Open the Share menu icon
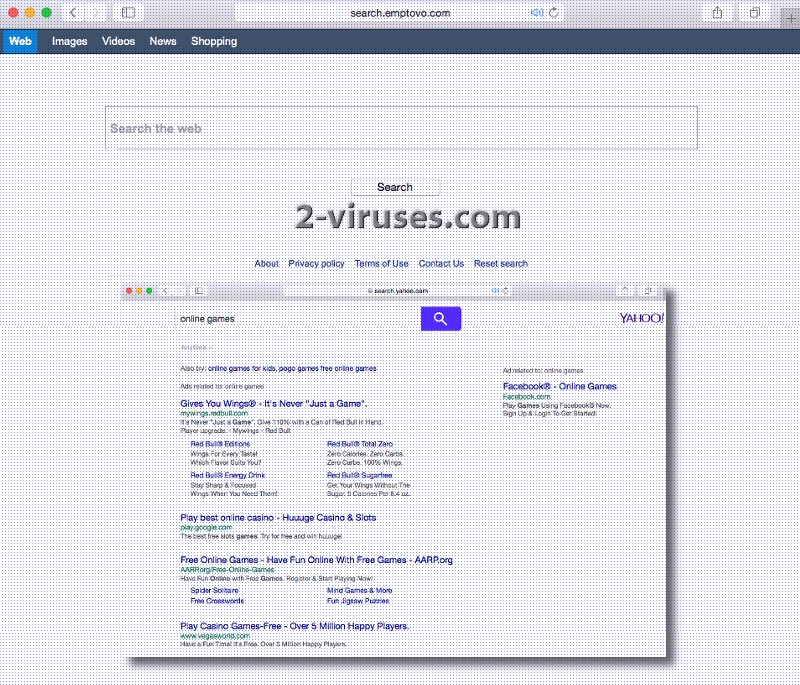 click(717, 13)
